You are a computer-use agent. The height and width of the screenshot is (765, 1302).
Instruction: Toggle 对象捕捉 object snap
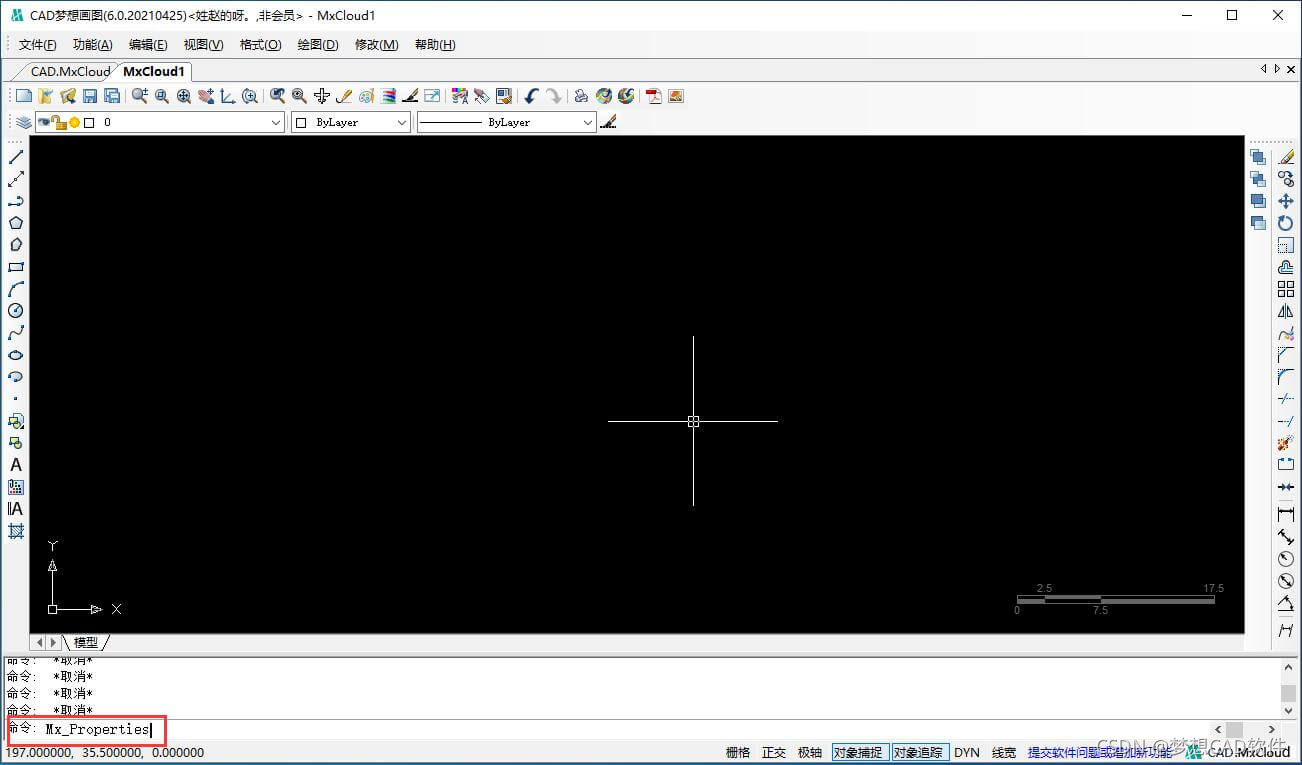point(859,752)
